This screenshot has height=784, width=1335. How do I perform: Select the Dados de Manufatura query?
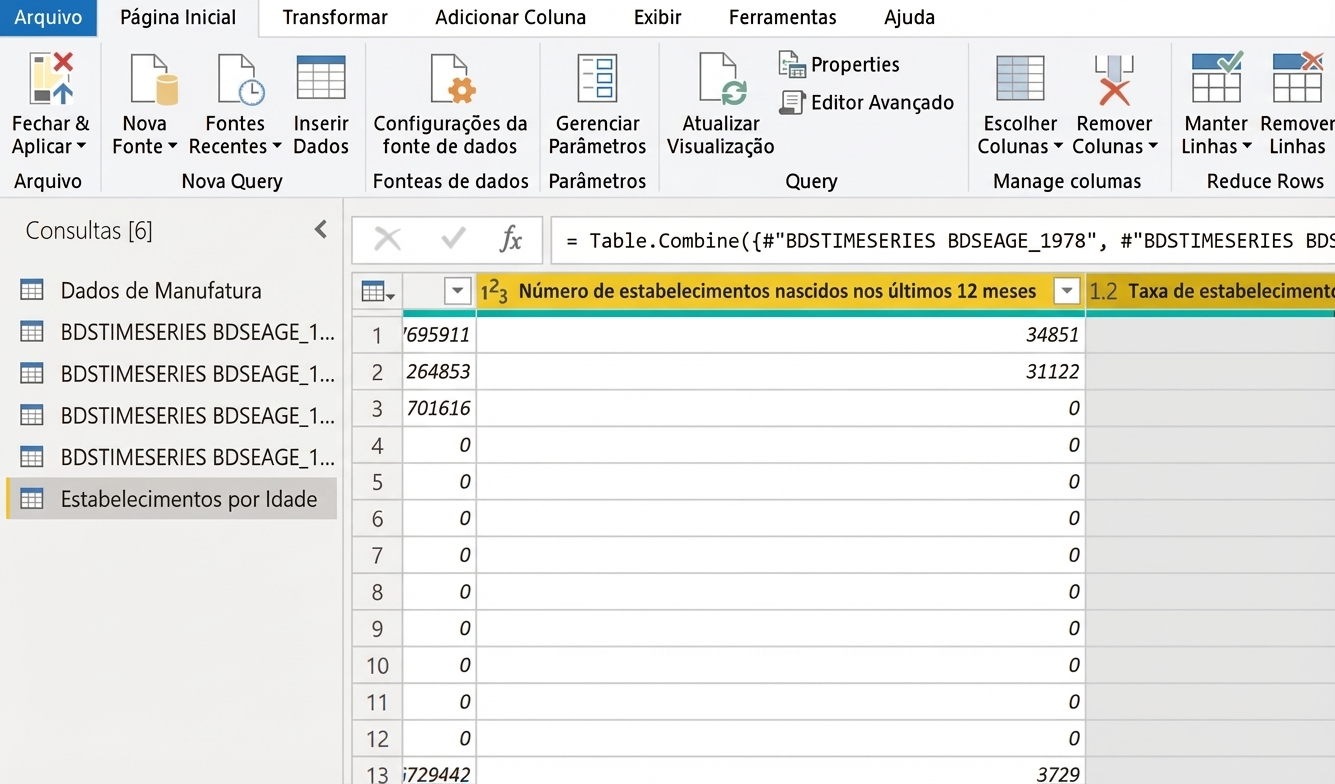click(172, 291)
